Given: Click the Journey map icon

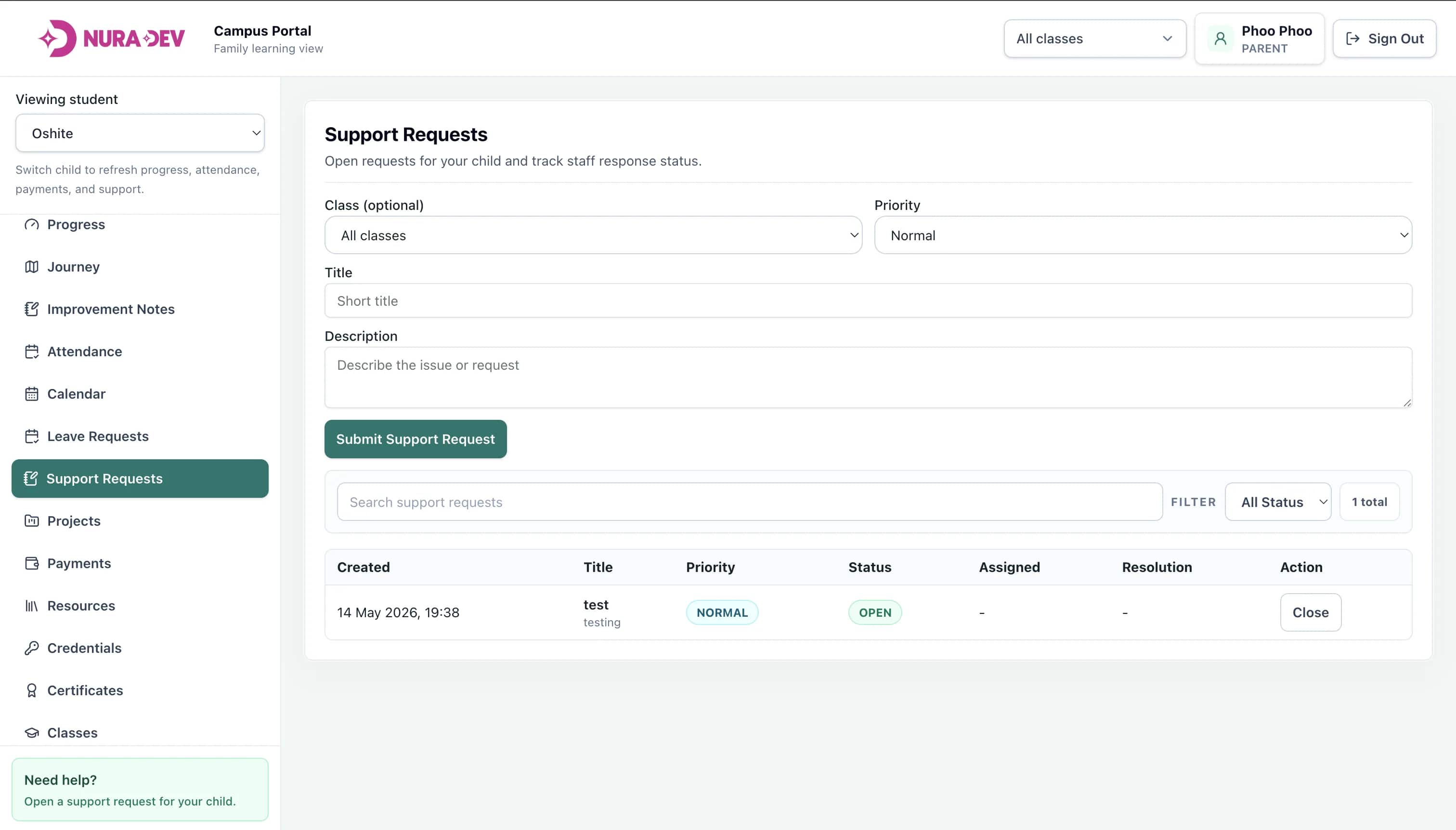Looking at the screenshot, I should tap(32, 267).
